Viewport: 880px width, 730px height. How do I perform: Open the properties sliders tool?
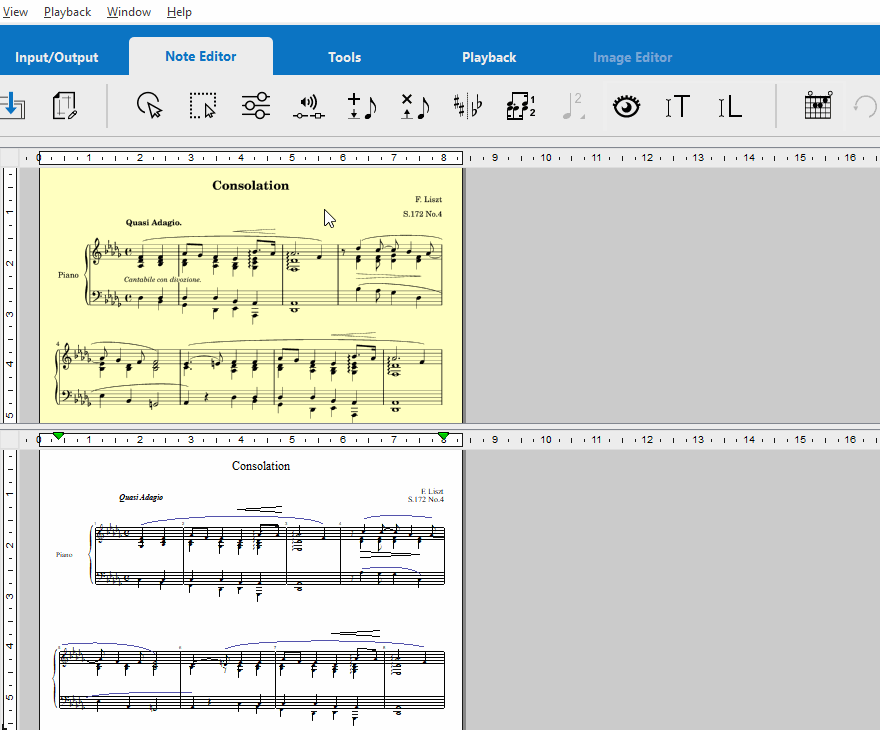tap(256, 105)
